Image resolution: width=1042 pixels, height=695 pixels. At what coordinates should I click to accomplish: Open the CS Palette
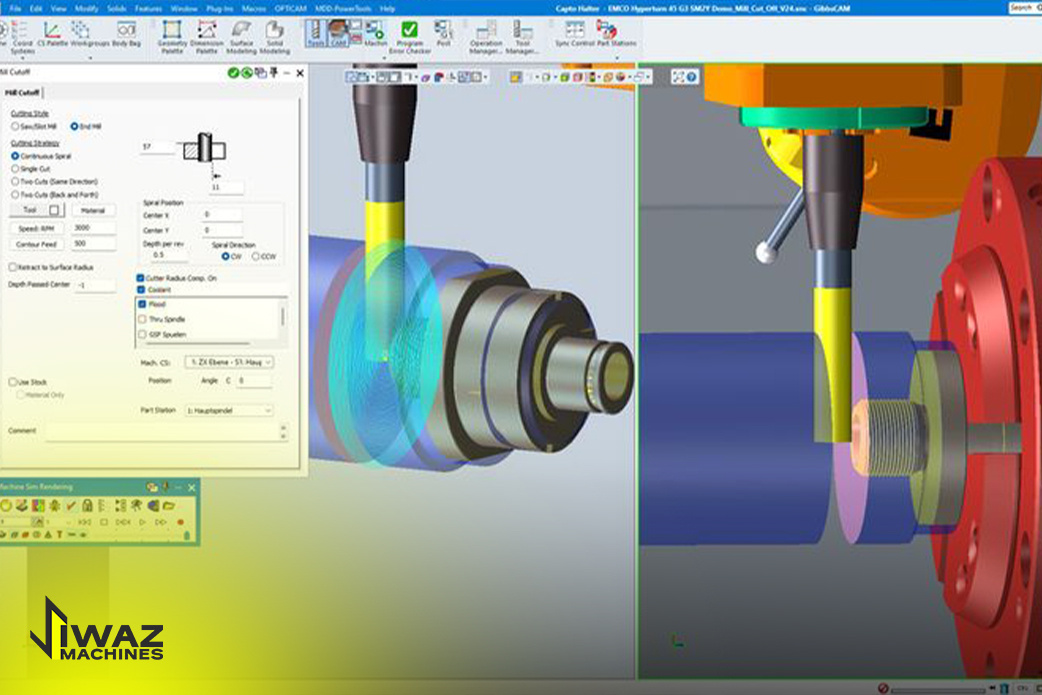point(52,34)
